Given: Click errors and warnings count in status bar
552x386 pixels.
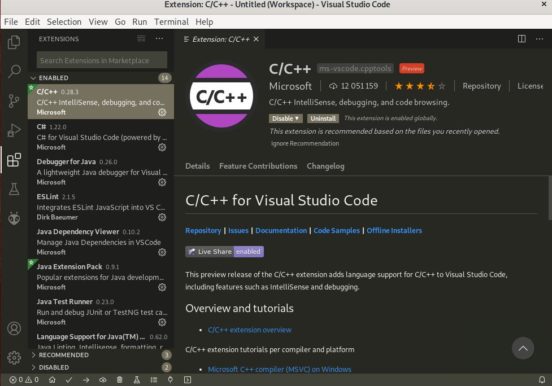Looking at the screenshot, I should click(24, 380).
